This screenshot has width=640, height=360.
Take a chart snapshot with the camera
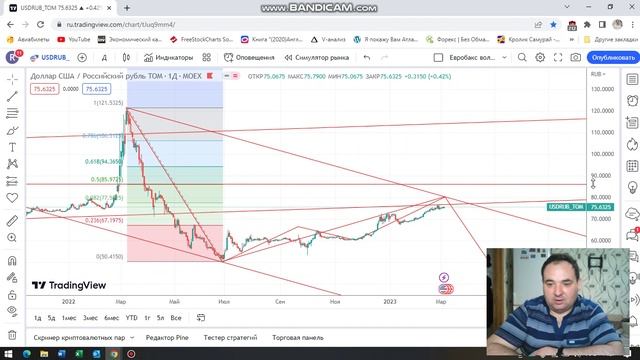point(576,58)
